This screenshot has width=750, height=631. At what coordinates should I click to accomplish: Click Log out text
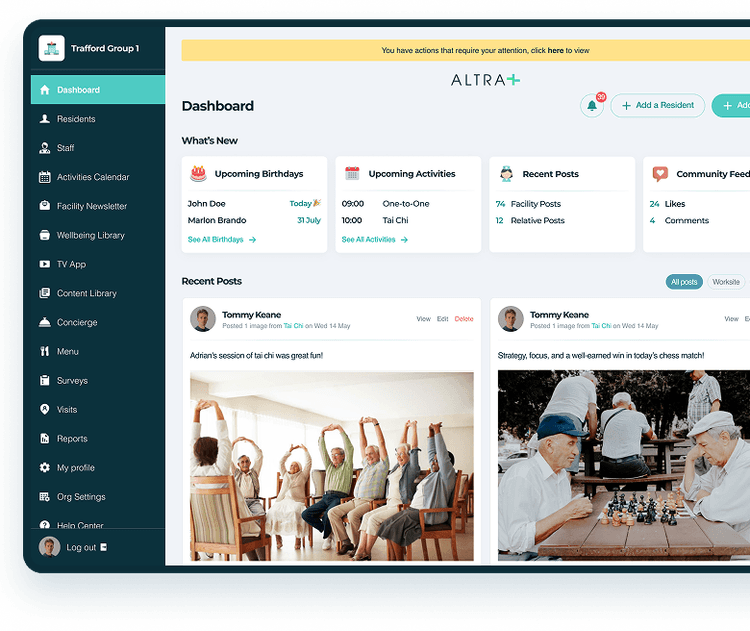81,547
